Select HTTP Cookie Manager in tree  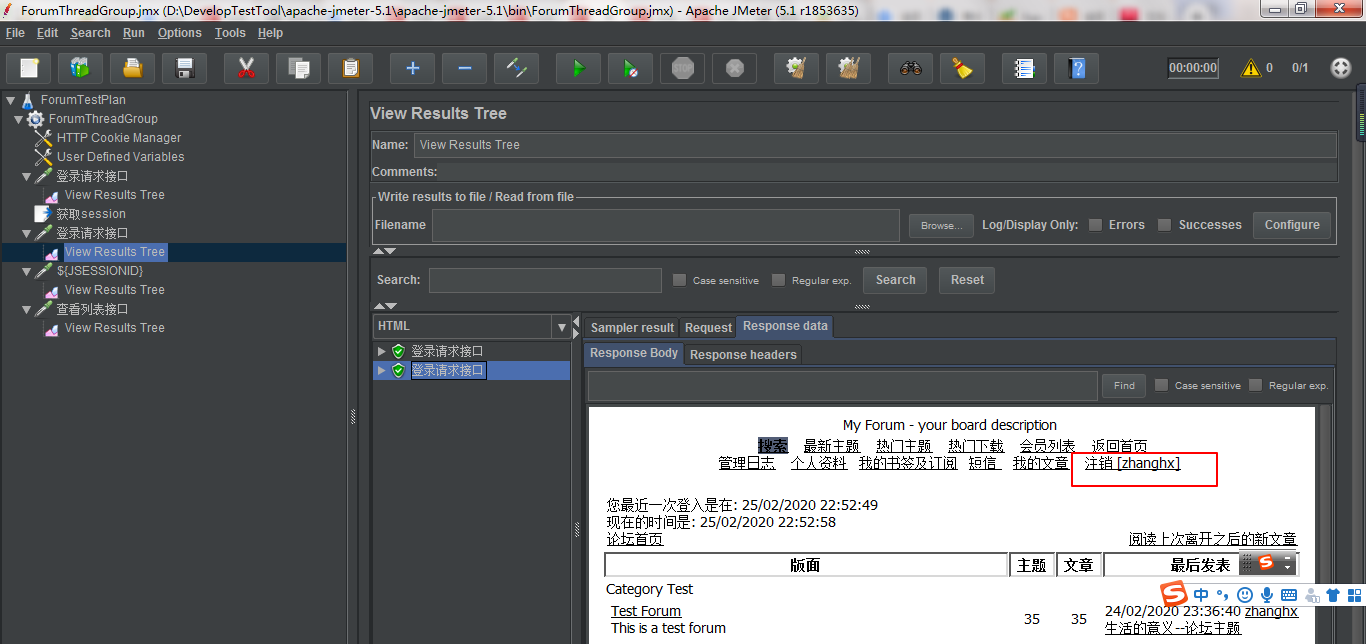click(x=119, y=138)
